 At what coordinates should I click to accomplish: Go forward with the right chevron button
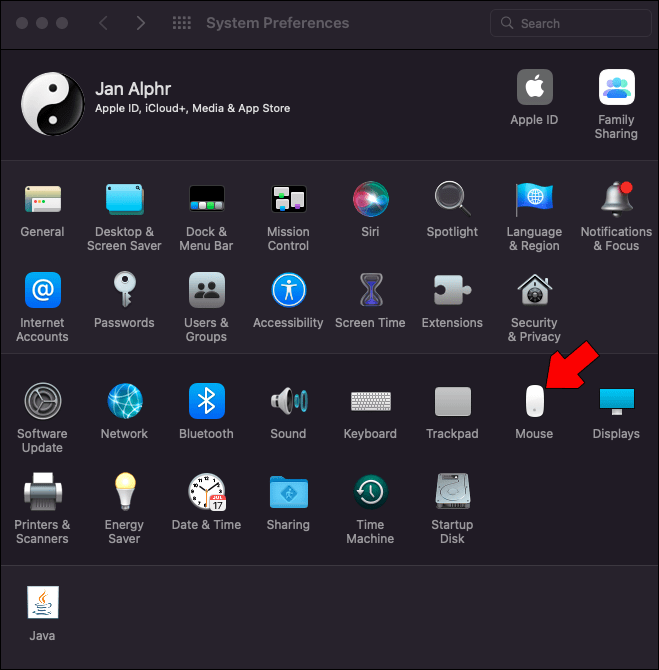tap(141, 23)
